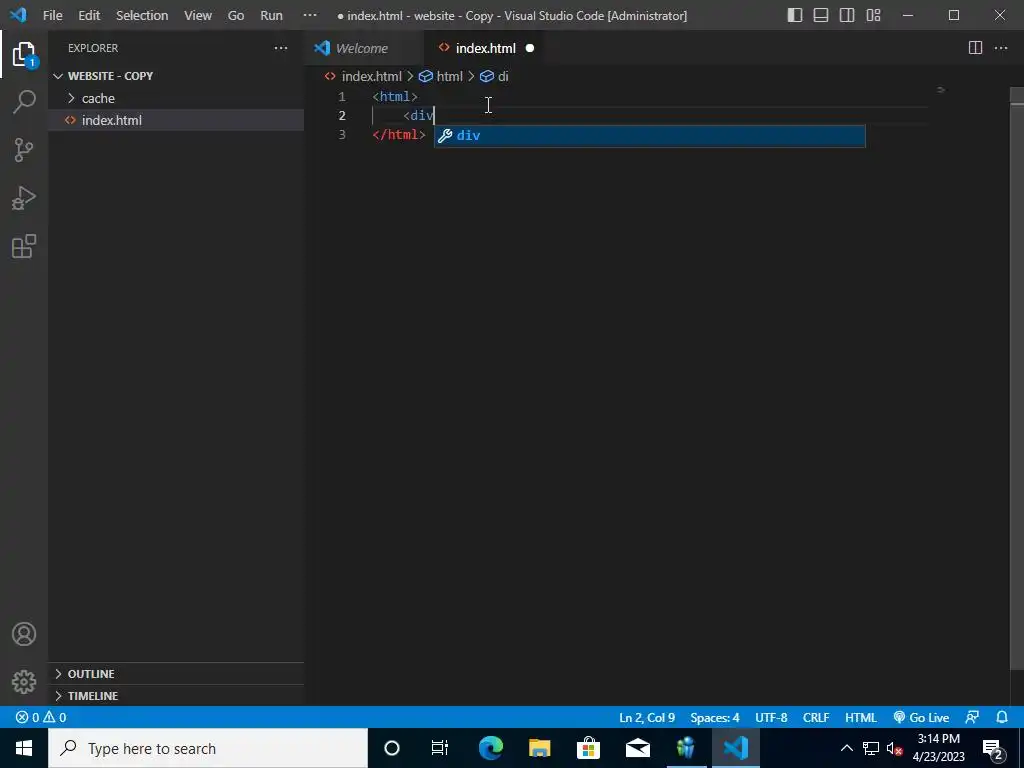This screenshot has width=1024, height=768.
Task: Click the feedback icon in status bar
Action: 972,717
